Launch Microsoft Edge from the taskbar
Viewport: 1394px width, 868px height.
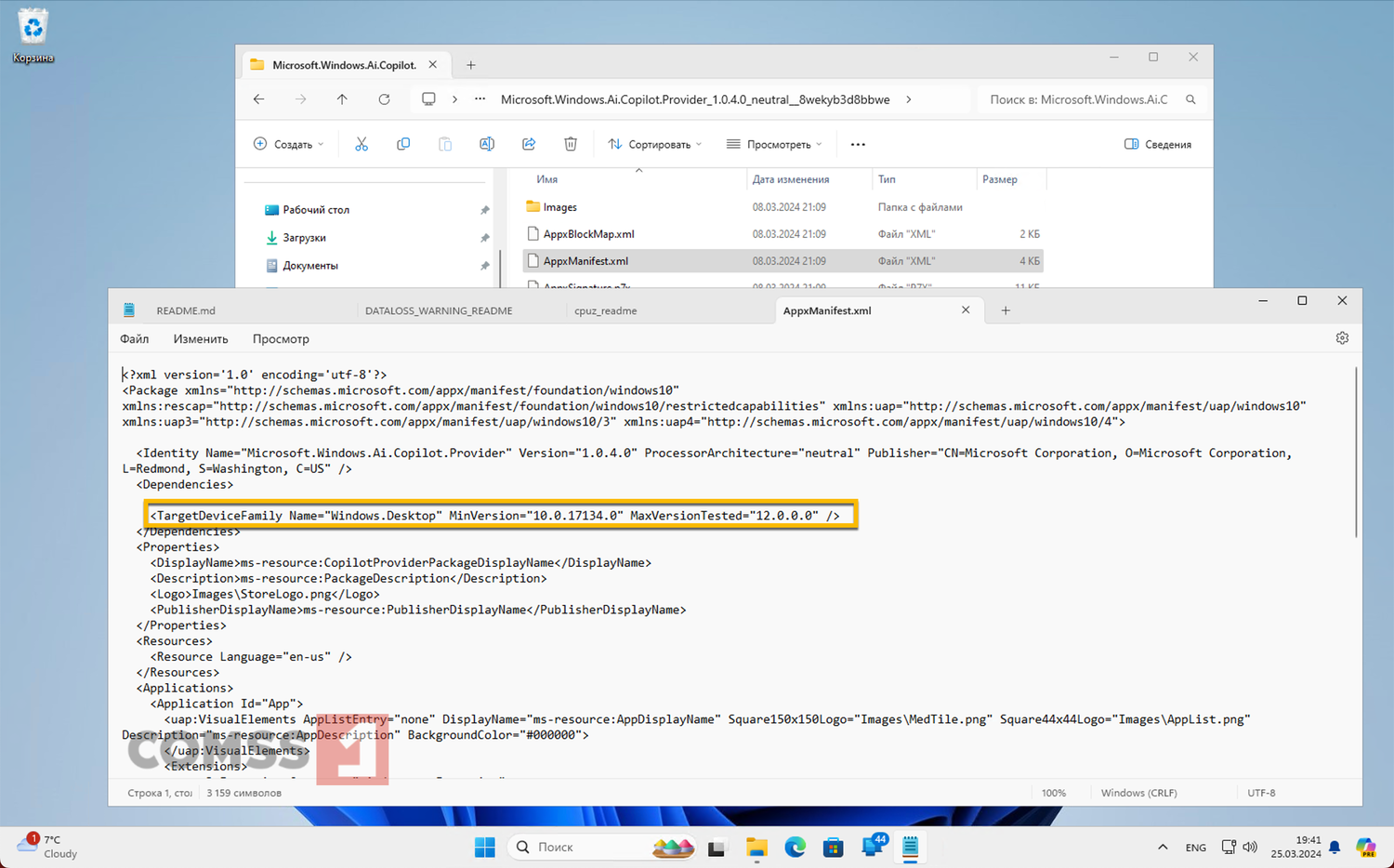pos(796,848)
